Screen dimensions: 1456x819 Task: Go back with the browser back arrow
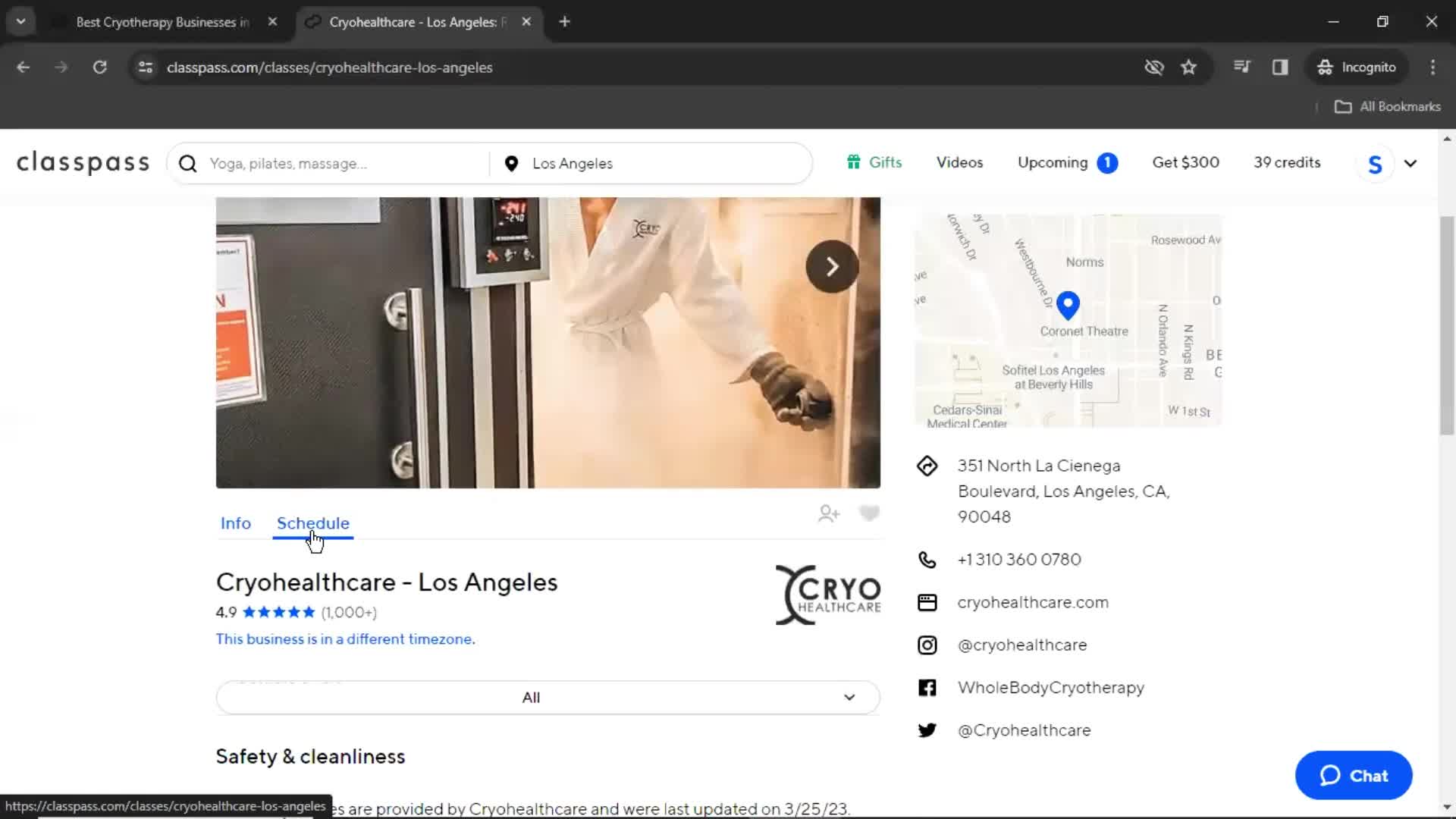pos(23,67)
